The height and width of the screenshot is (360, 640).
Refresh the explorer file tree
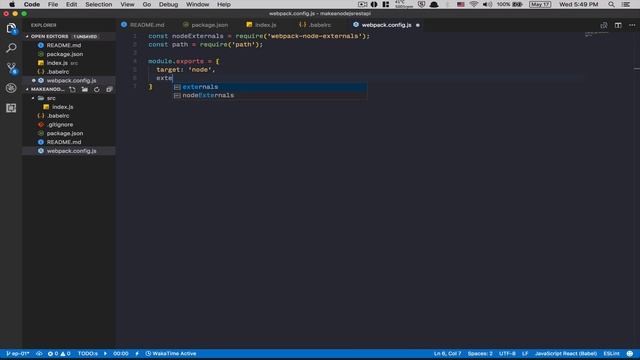click(x=97, y=89)
